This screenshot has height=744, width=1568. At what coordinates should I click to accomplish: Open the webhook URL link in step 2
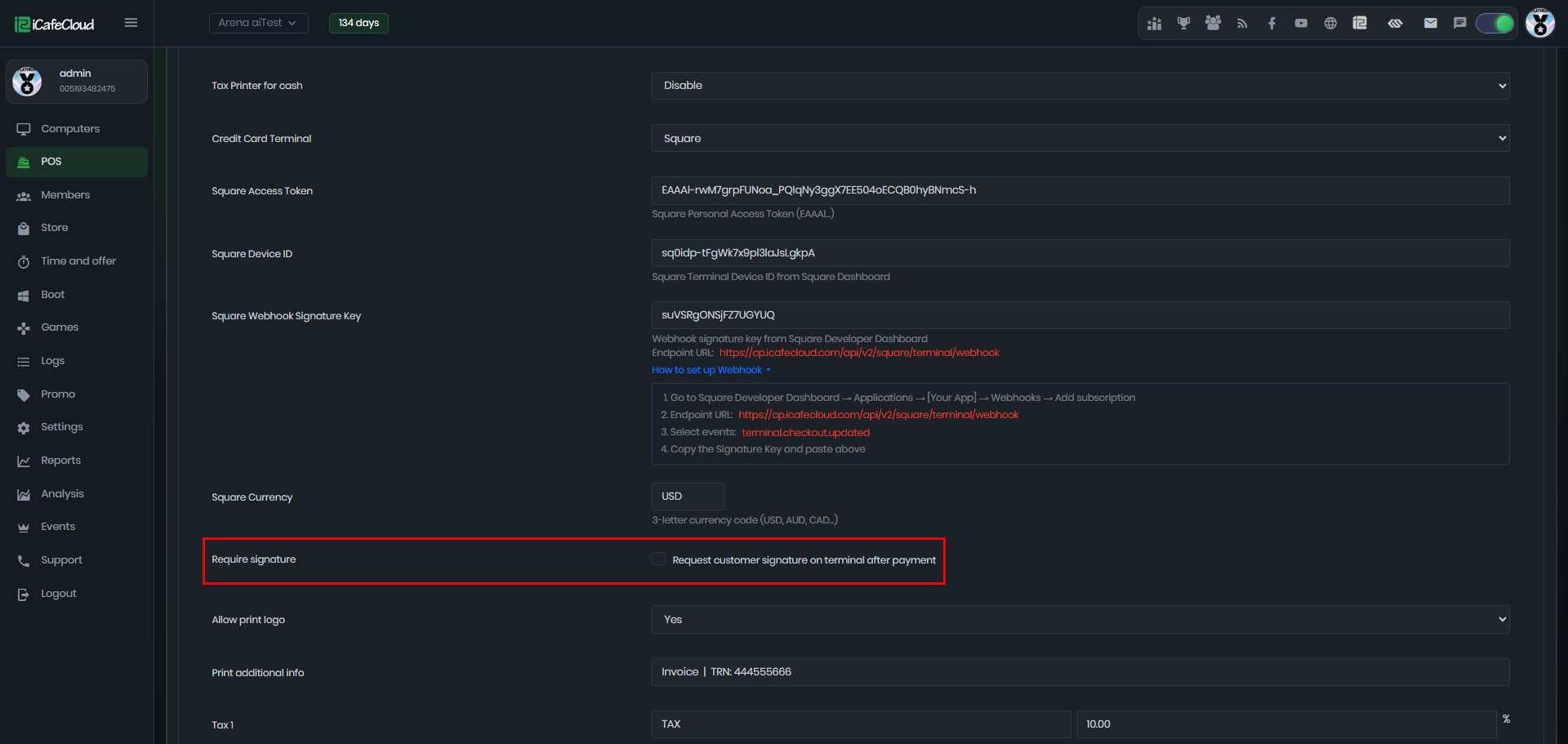pyautogui.click(x=879, y=415)
